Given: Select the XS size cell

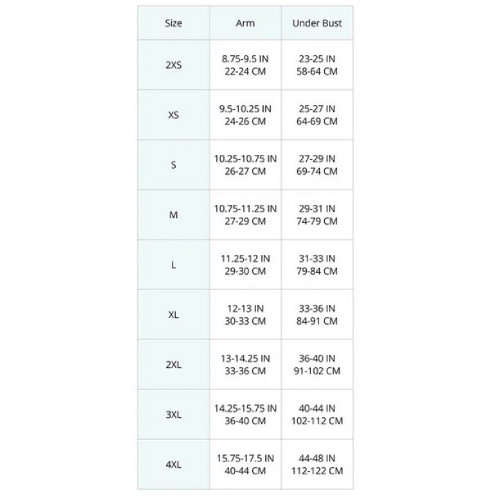Looking at the screenshot, I should point(173,115).
